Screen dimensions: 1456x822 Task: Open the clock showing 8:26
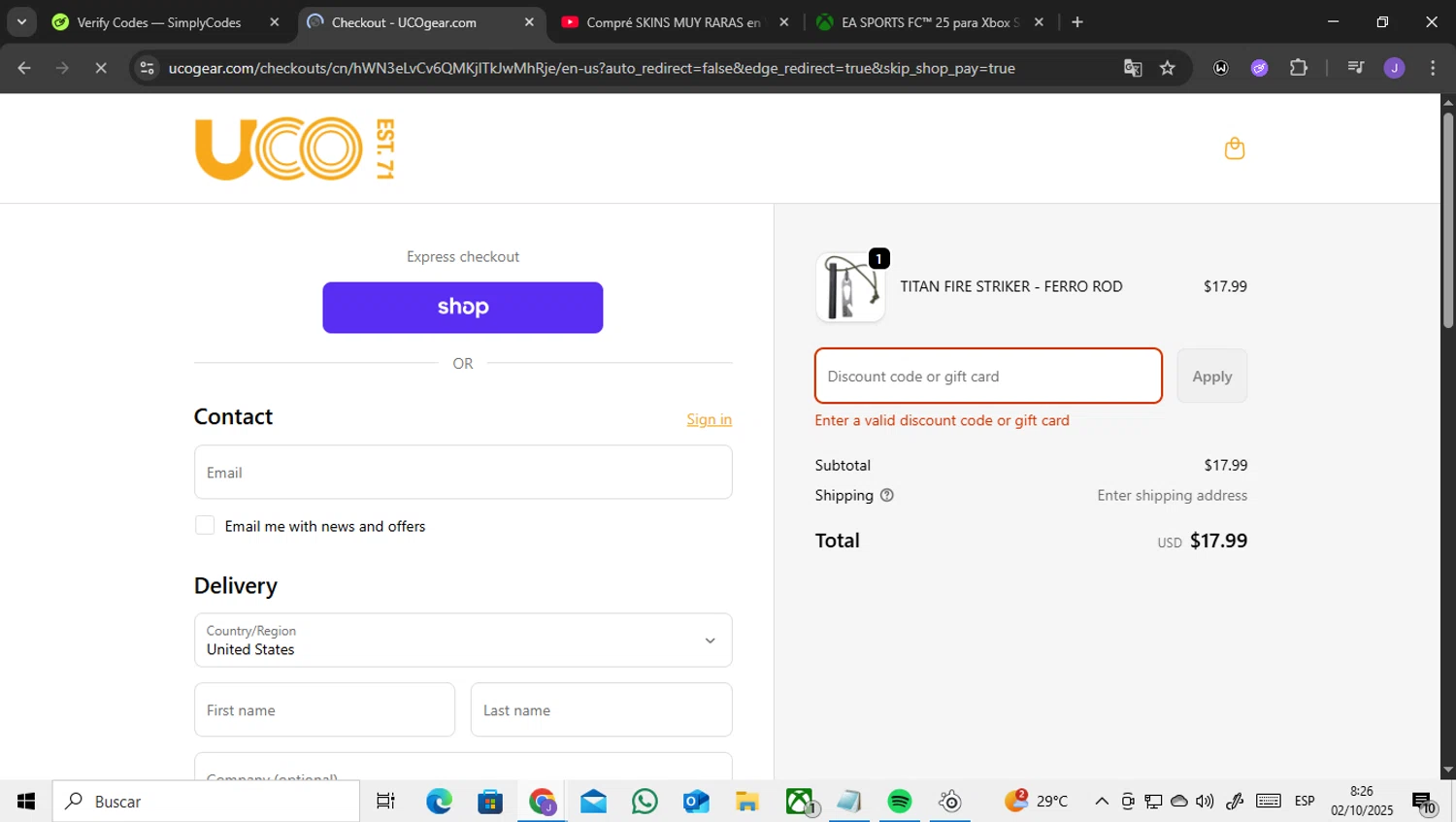(x=1362, y=802)
